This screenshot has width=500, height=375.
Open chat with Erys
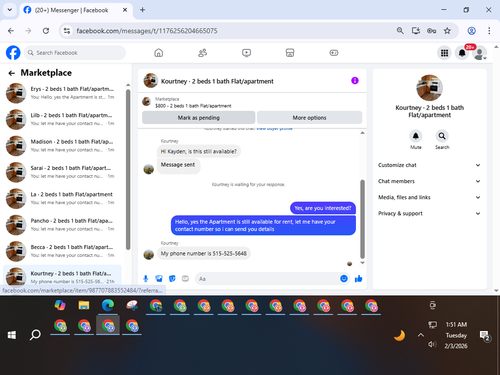pyautogui.click(x=62, y=93)
